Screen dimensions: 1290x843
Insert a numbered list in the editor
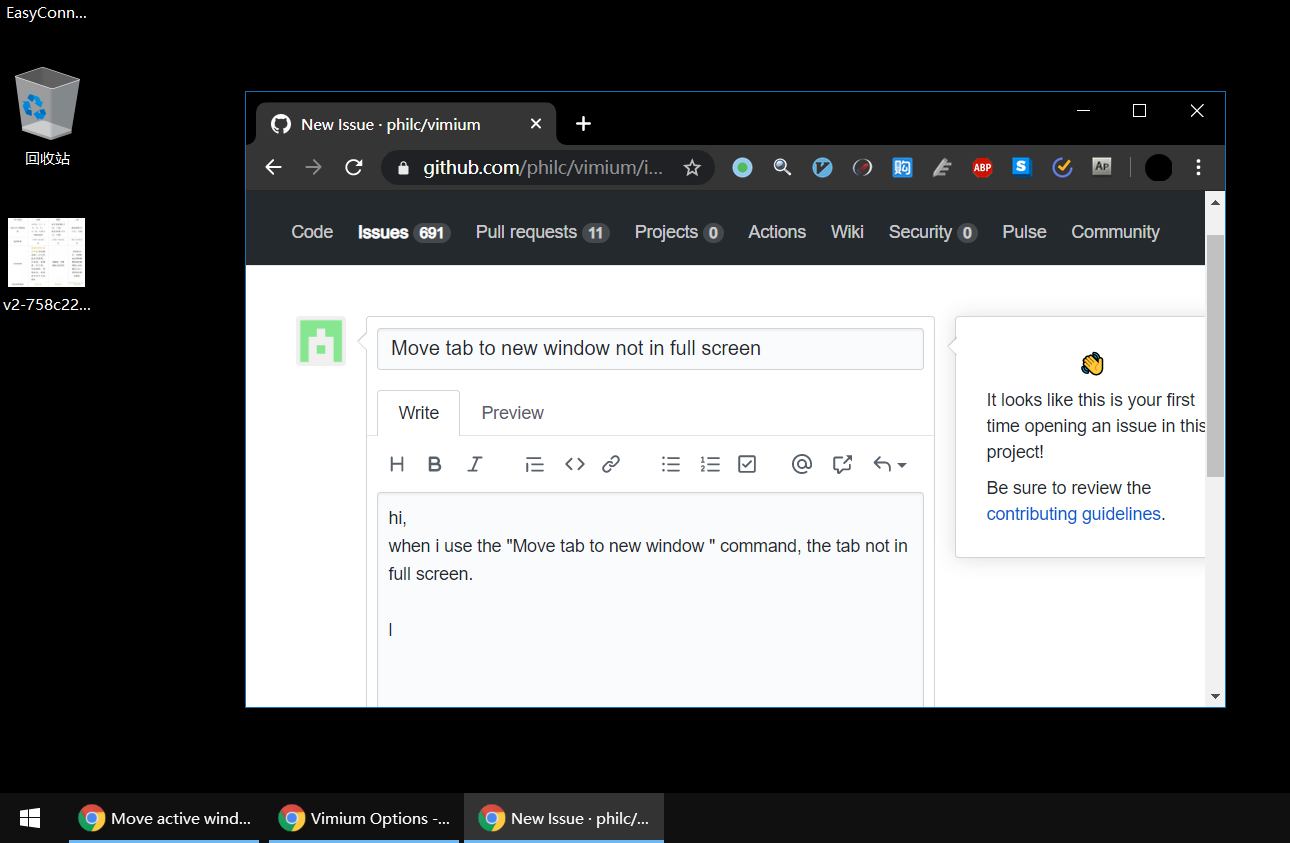(x=710, y=463)
